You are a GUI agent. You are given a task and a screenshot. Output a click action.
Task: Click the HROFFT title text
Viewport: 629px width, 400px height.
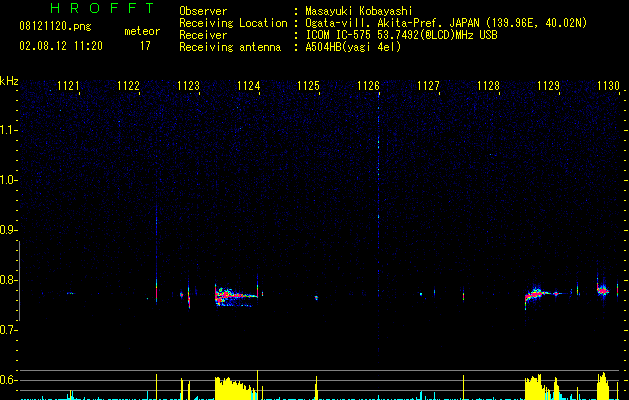tap(102, 8)
